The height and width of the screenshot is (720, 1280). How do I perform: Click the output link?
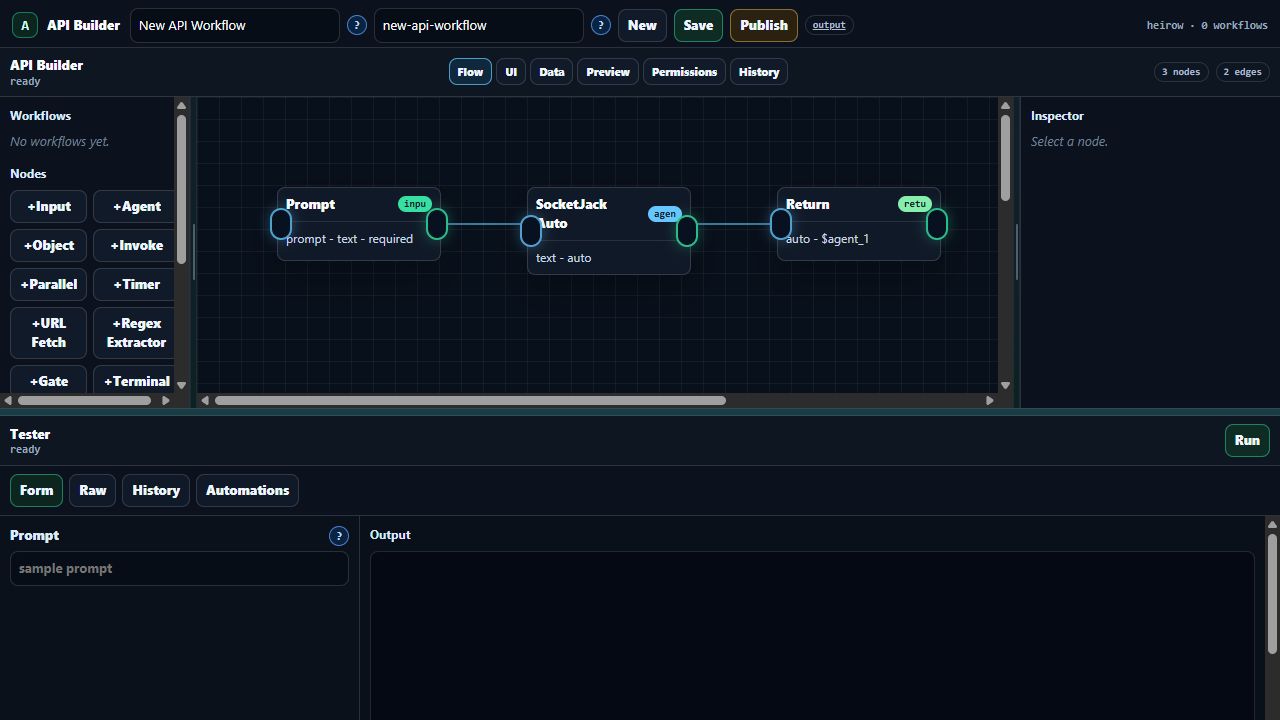(x=829, y=25)
